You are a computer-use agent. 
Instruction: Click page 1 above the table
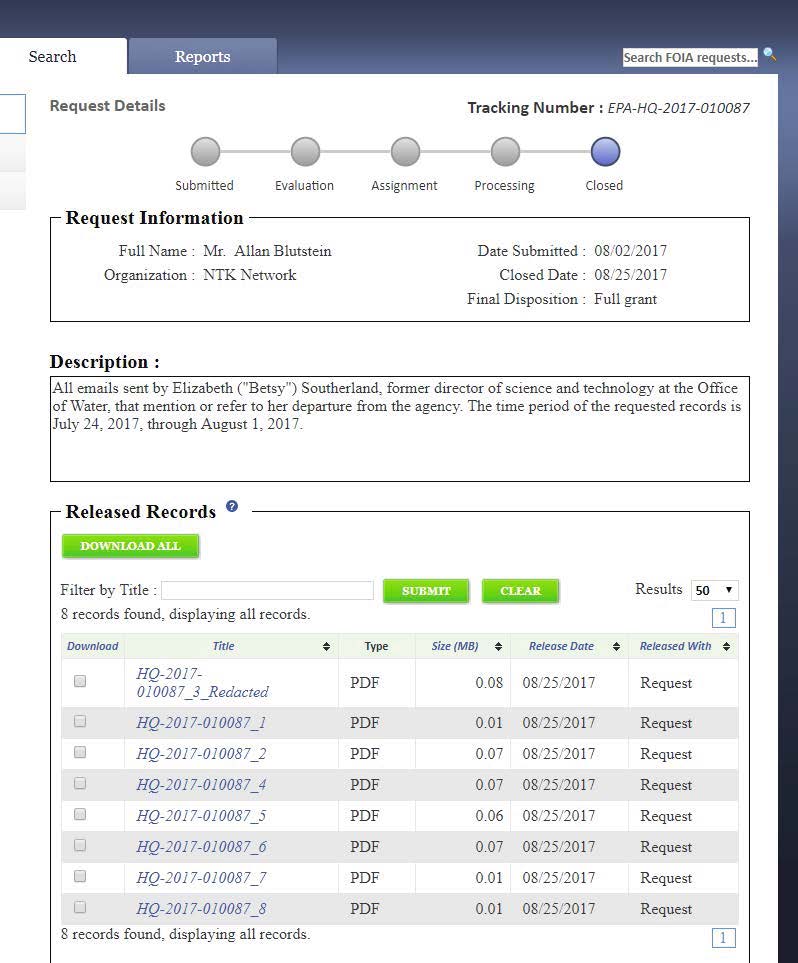tap(724, 618)
